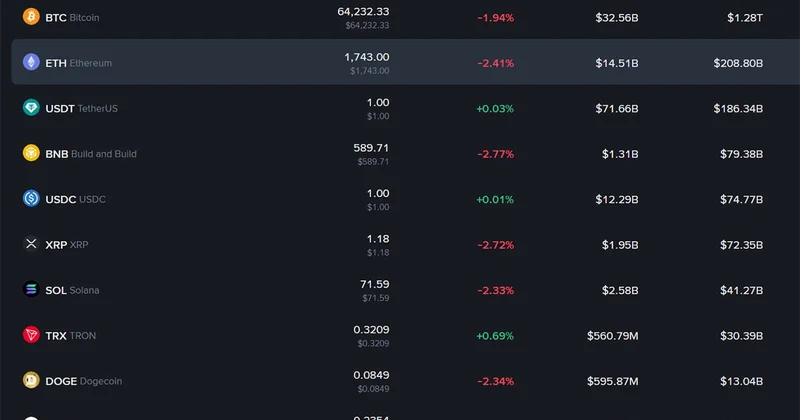Click the $79.38B BNB market cap

pyautogui.click(x=741, y=154)
